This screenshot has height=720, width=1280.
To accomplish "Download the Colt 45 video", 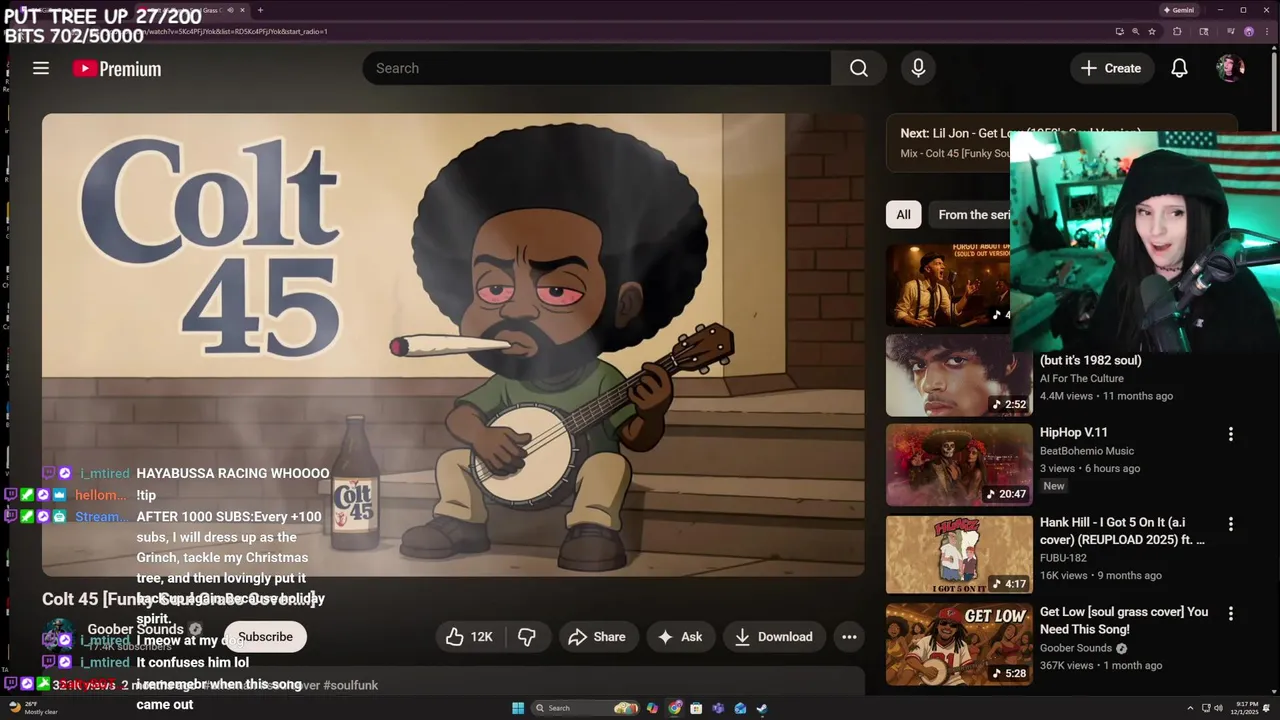I will [773, 637].
